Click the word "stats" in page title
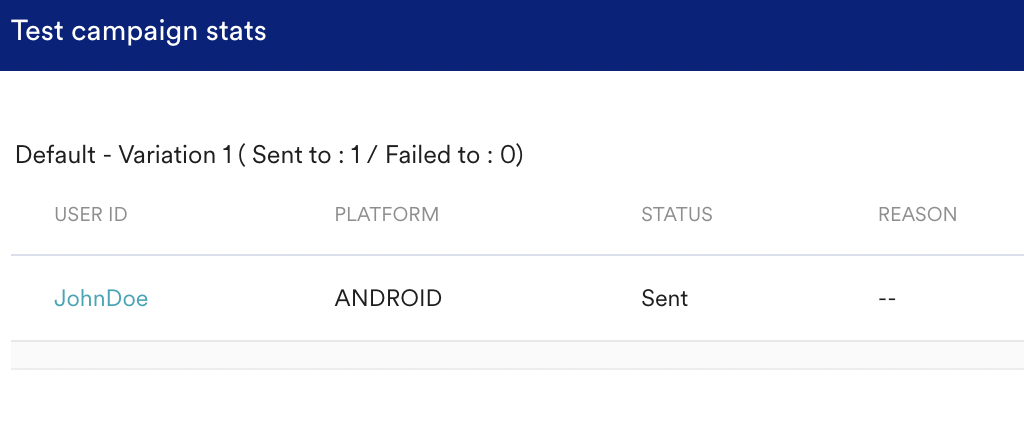 pyautogui.click(x=238, y=32)
